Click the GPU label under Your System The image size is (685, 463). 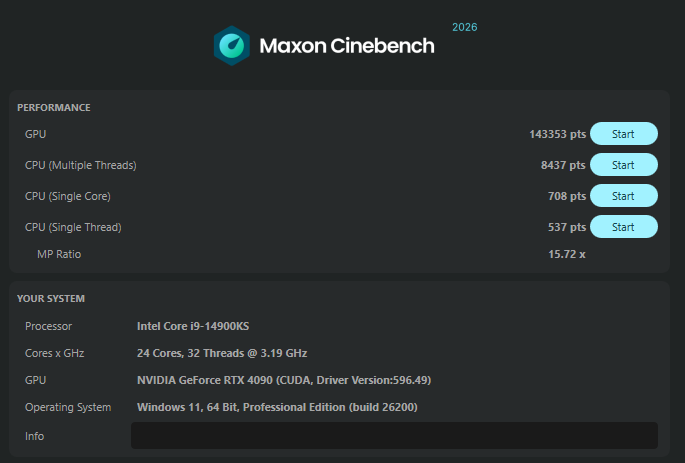pos(35,380)
